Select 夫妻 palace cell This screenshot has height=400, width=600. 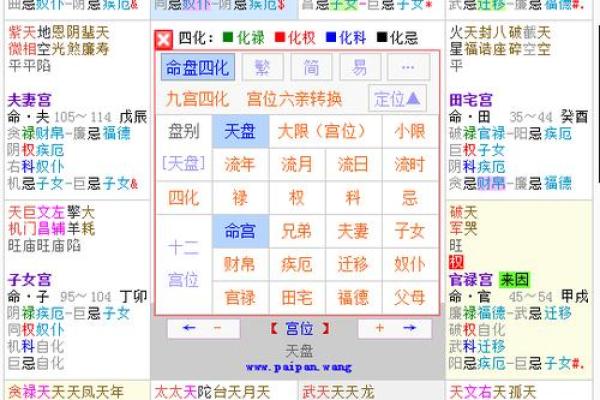pos(354,231)
